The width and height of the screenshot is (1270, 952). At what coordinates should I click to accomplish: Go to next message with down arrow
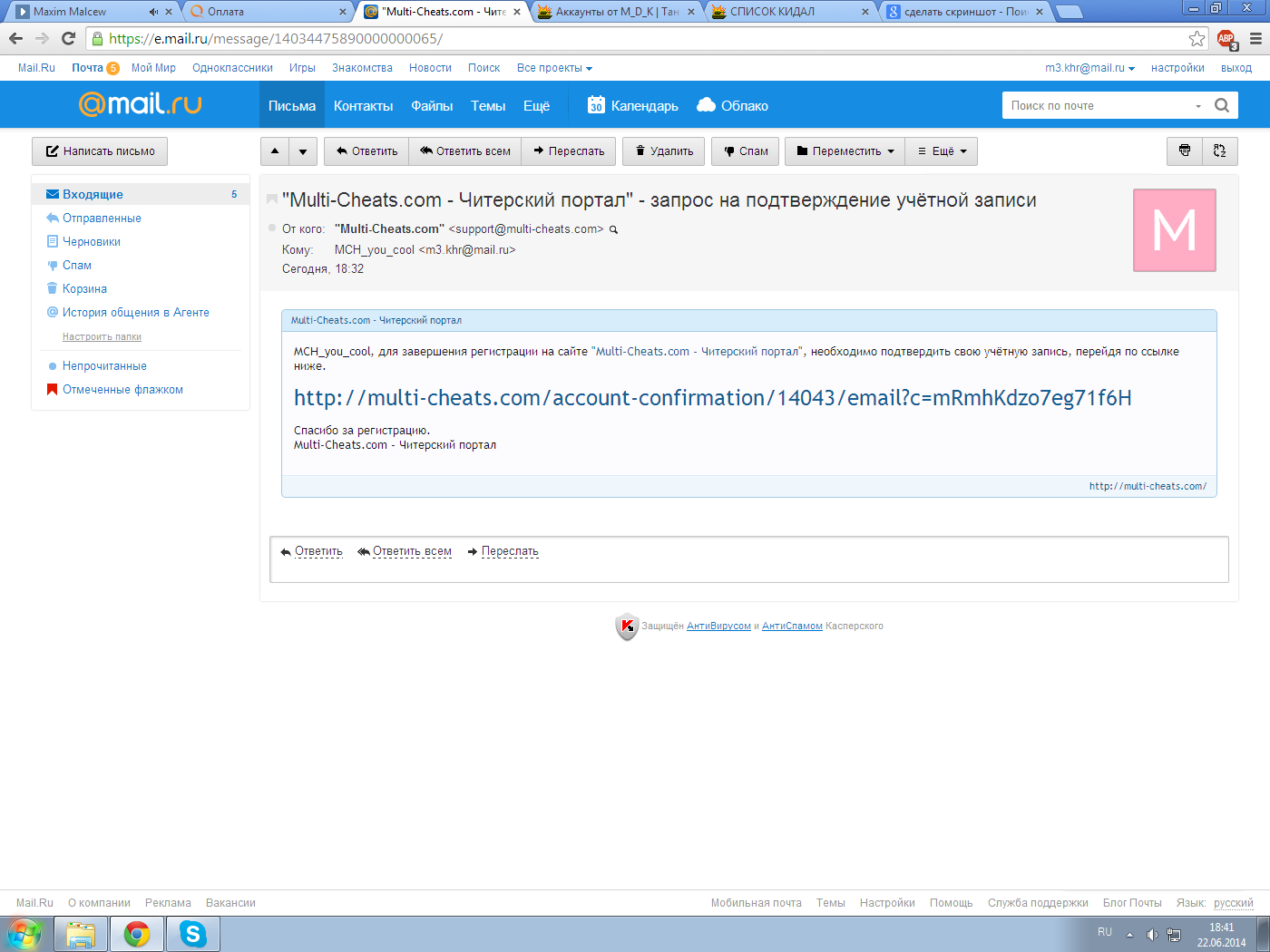point(303,151)
